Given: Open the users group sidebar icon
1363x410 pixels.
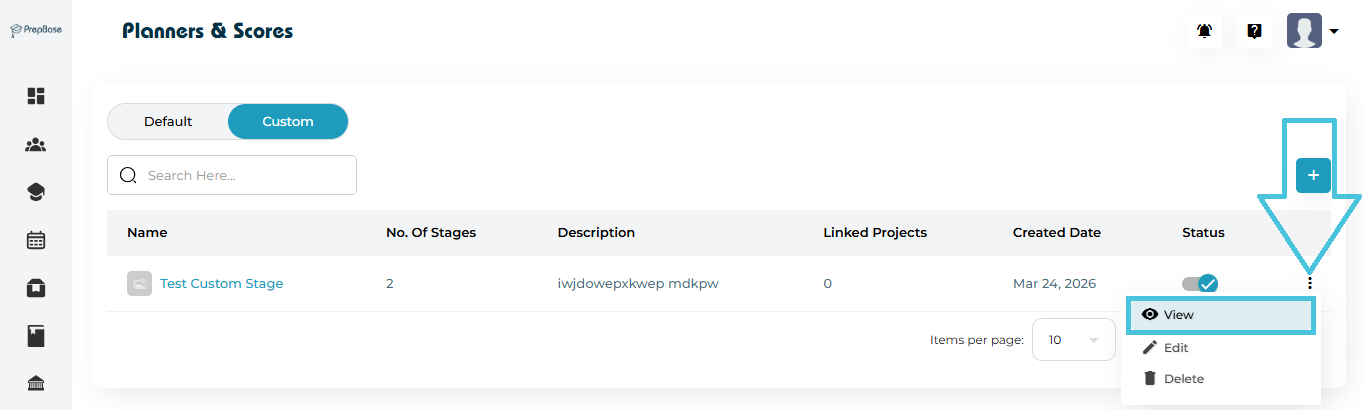Looking at the screenshot, I should tap(36, 145).
